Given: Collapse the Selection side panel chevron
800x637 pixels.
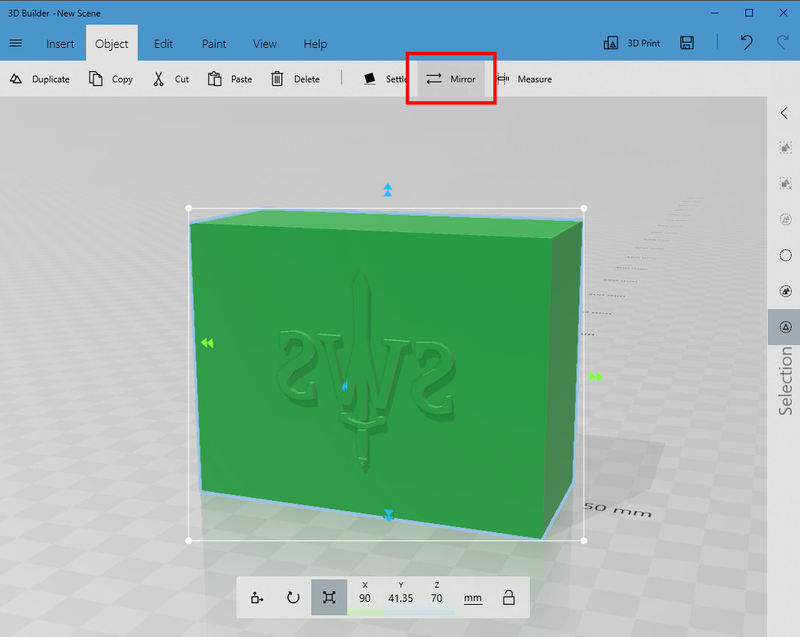Looking at the screenshot, I should point(785,113).
